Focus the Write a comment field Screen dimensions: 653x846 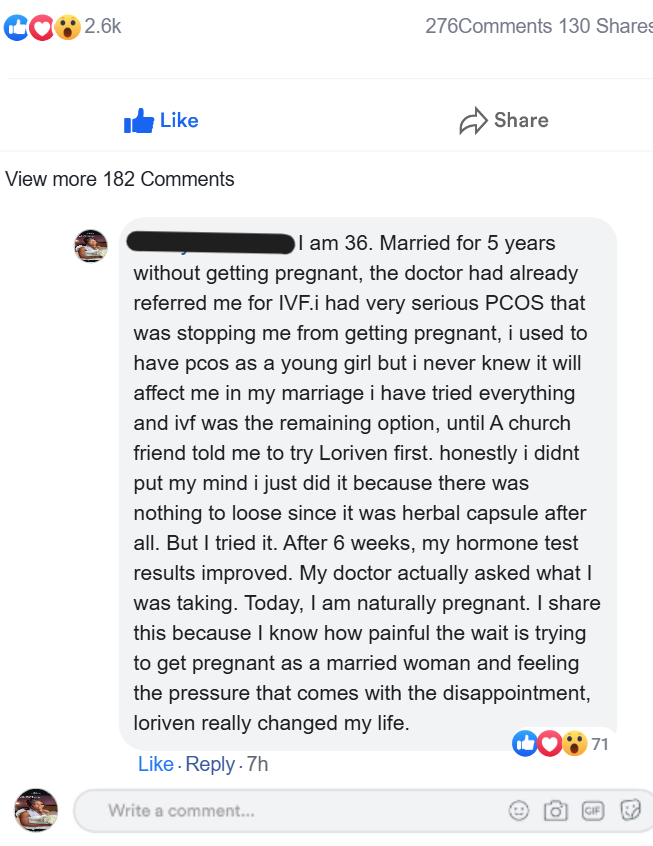(x=290, y=811)
